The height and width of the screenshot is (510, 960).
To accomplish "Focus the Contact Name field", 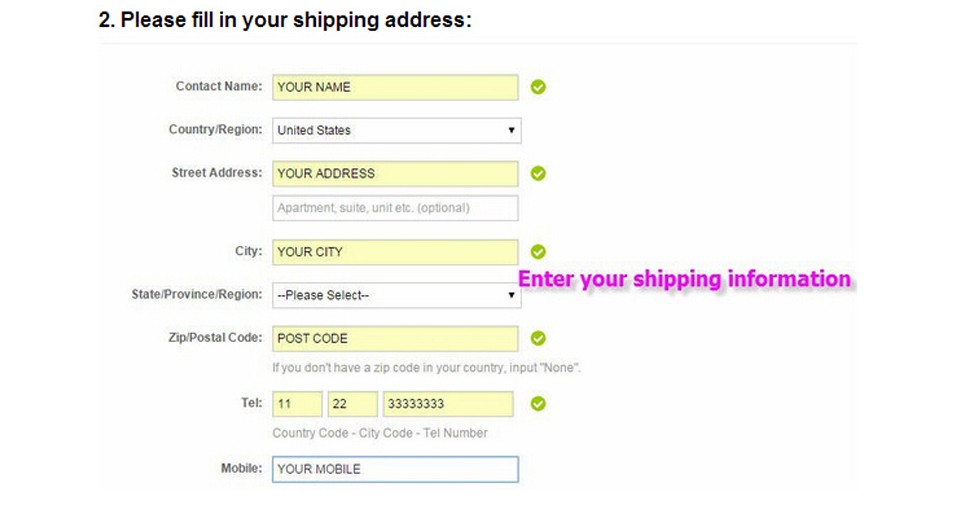I will point(395,87).
